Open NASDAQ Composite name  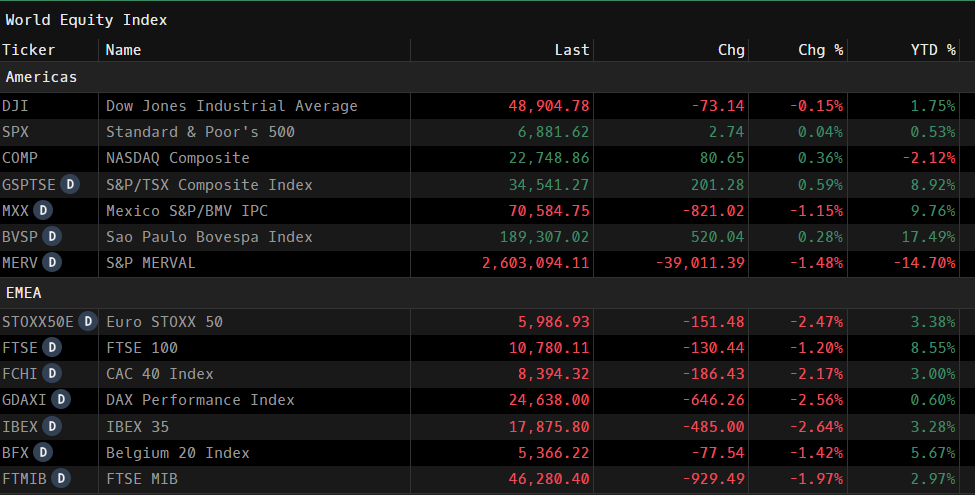178,158
